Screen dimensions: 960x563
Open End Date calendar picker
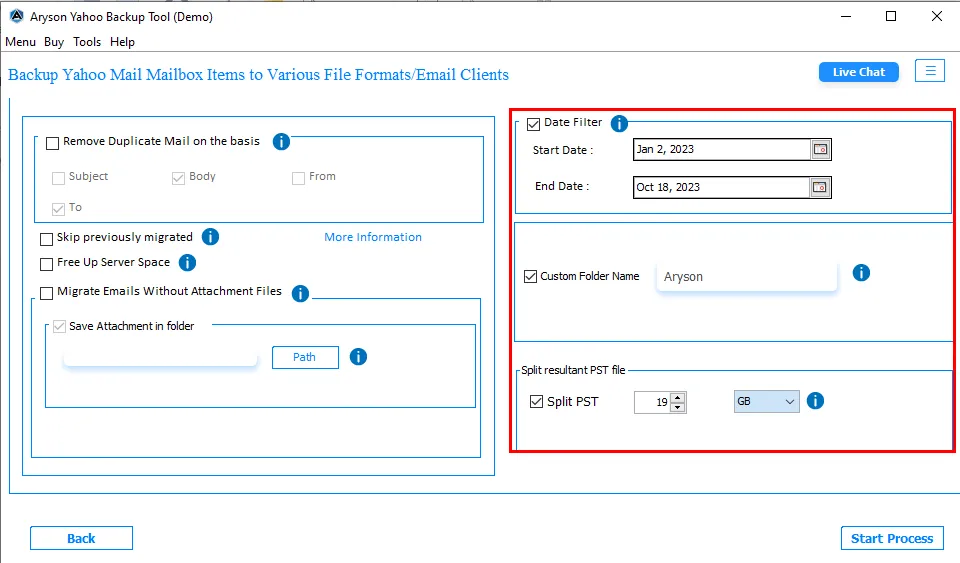click(819, 187)
